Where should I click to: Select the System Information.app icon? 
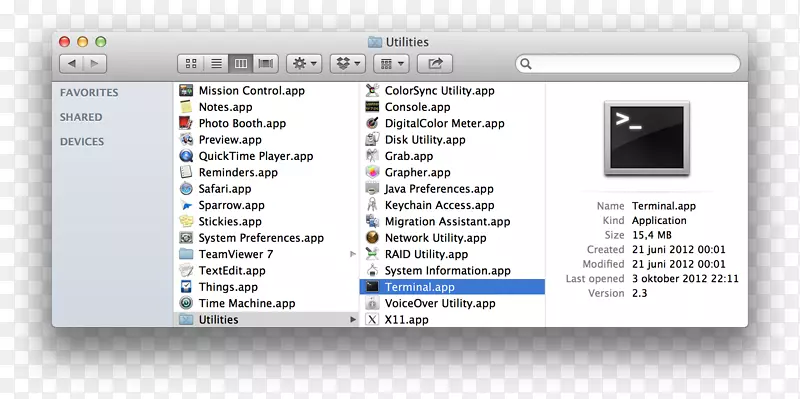click(x=373, y=270)
